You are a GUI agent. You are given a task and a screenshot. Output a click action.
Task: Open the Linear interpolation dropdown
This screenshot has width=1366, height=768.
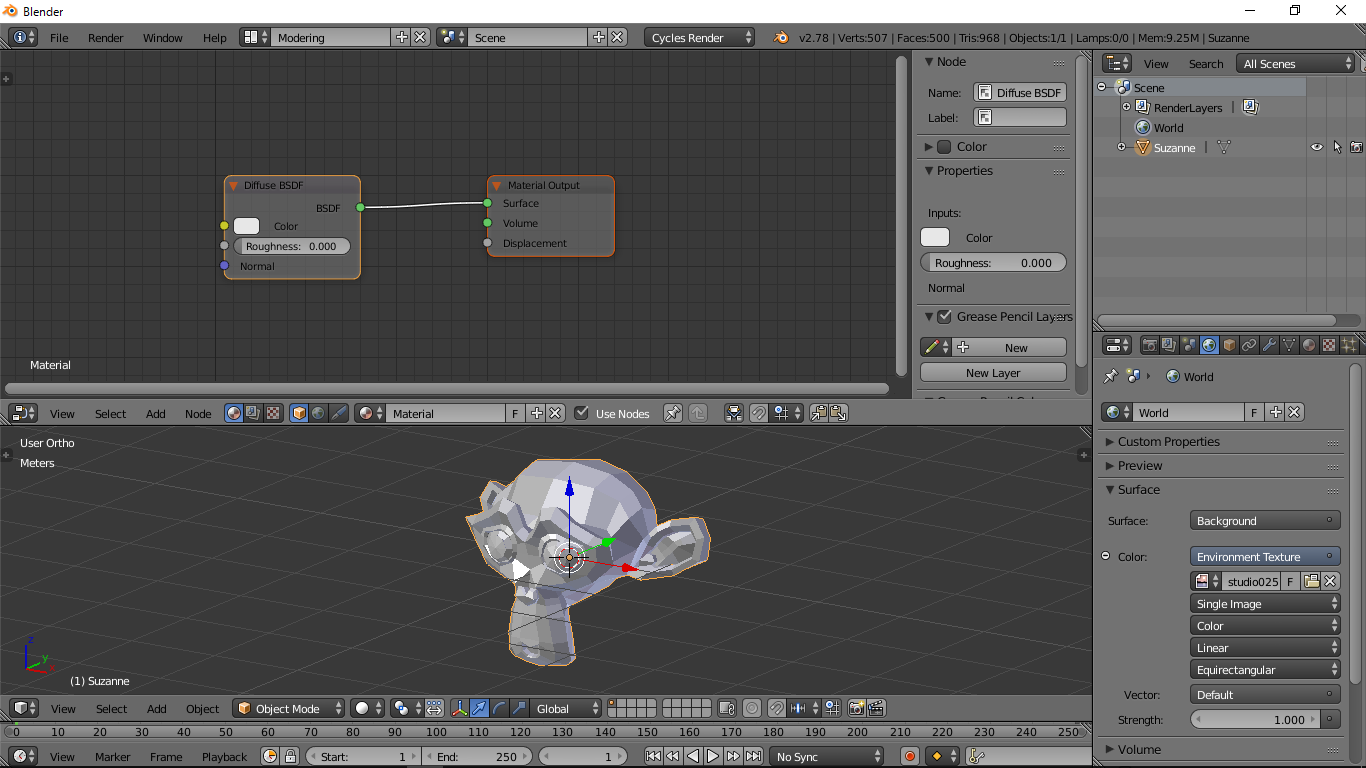(x=1265, y=648)
